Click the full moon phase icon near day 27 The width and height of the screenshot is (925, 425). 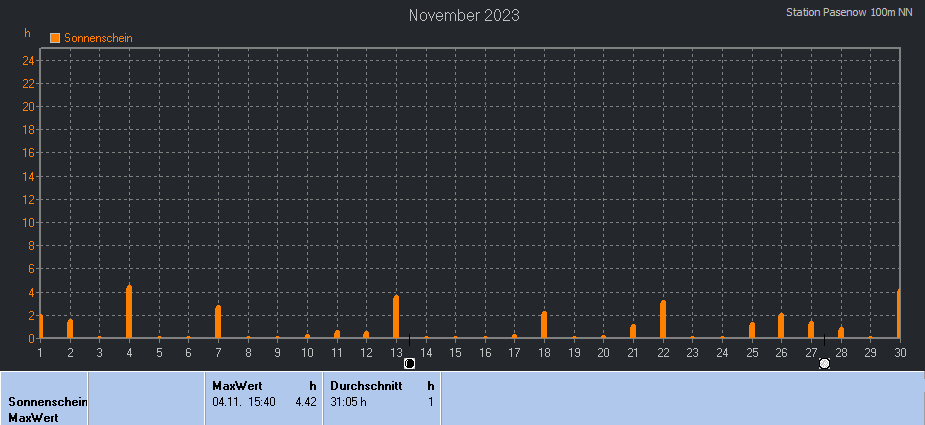click(x=824, y=364)
